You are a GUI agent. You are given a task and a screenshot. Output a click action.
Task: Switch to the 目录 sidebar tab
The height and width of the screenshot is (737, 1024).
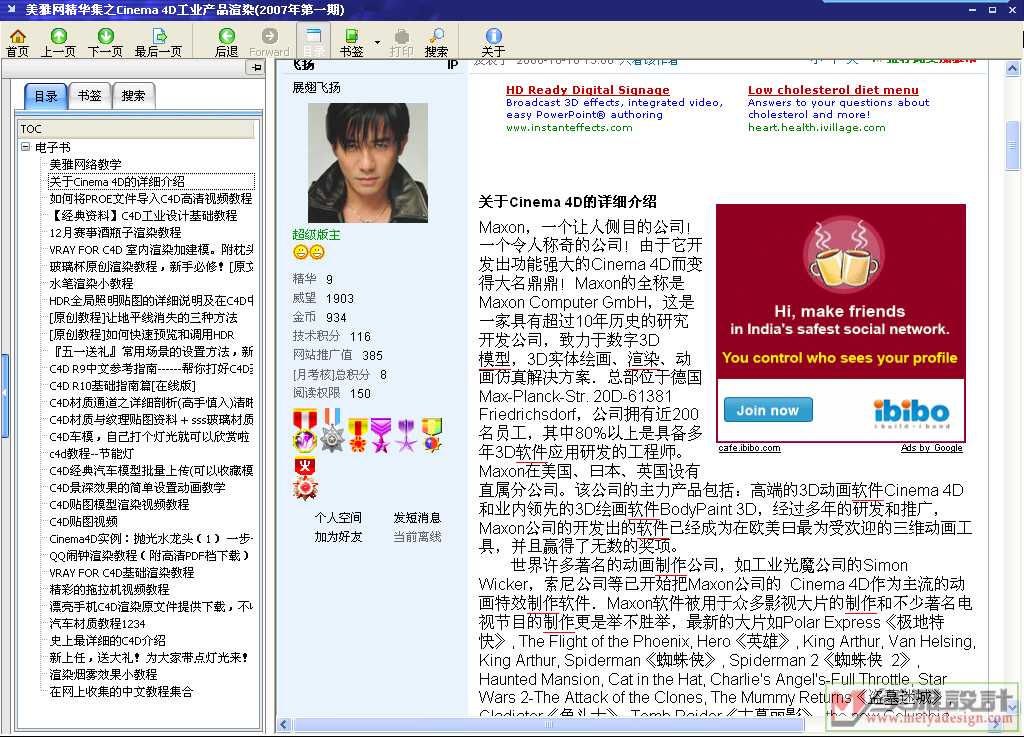click(x=46, y=96)
